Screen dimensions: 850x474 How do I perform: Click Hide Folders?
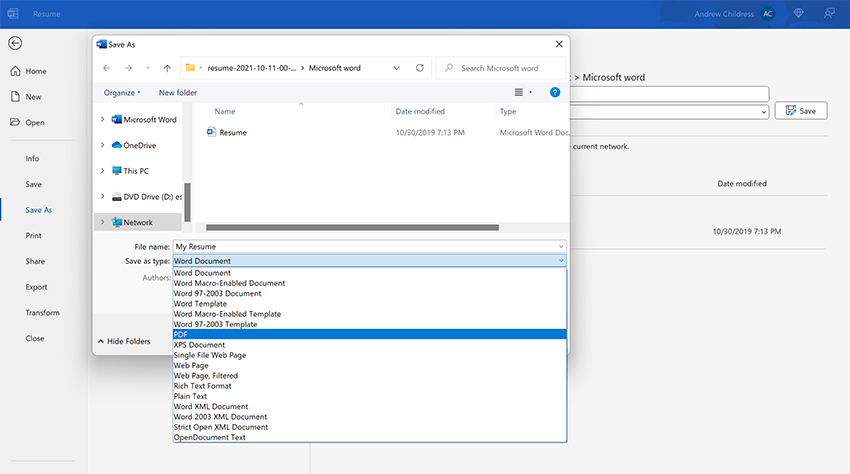click(124, 341)
